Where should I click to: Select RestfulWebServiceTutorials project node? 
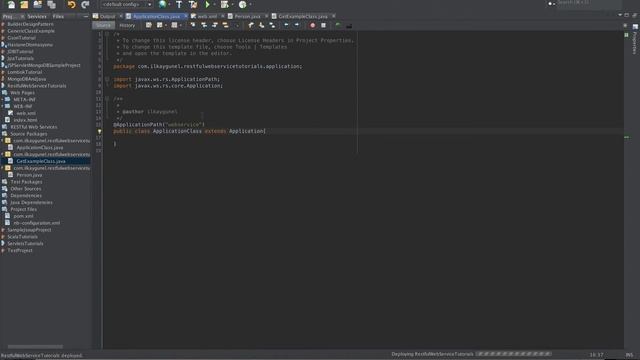click(37, 86)
